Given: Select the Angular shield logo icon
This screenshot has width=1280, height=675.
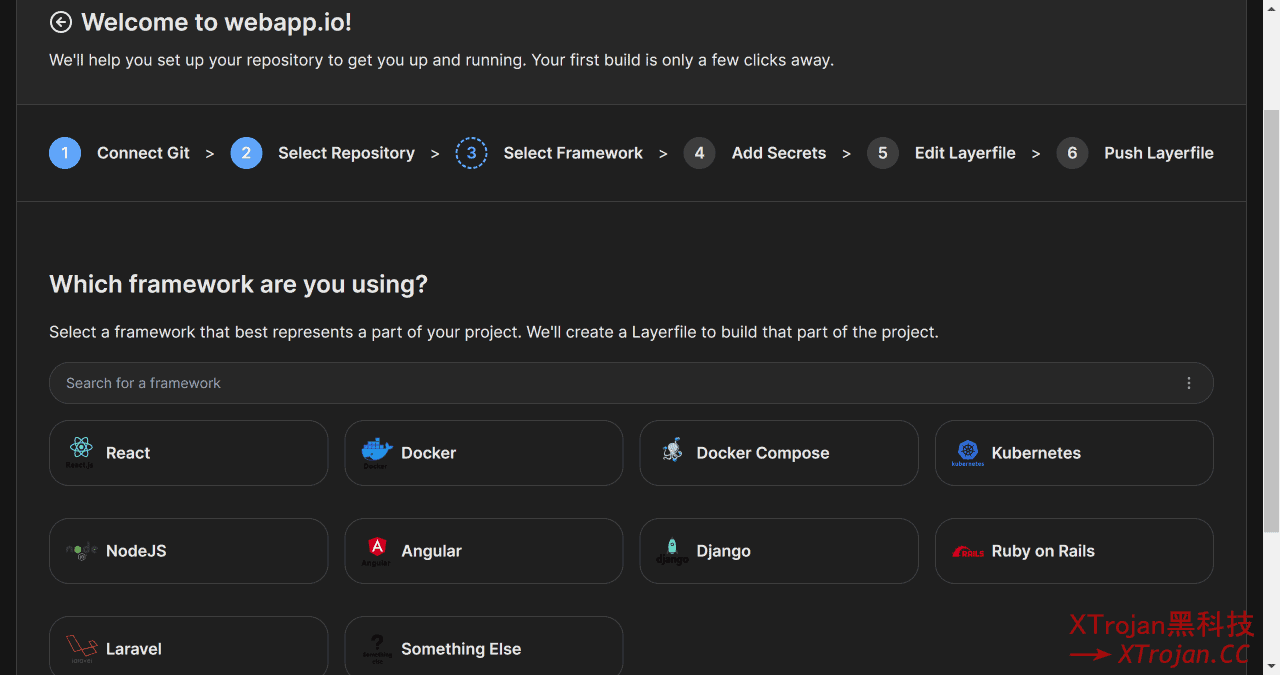Looking at the screenshot, I should click(x=376, y=550).
